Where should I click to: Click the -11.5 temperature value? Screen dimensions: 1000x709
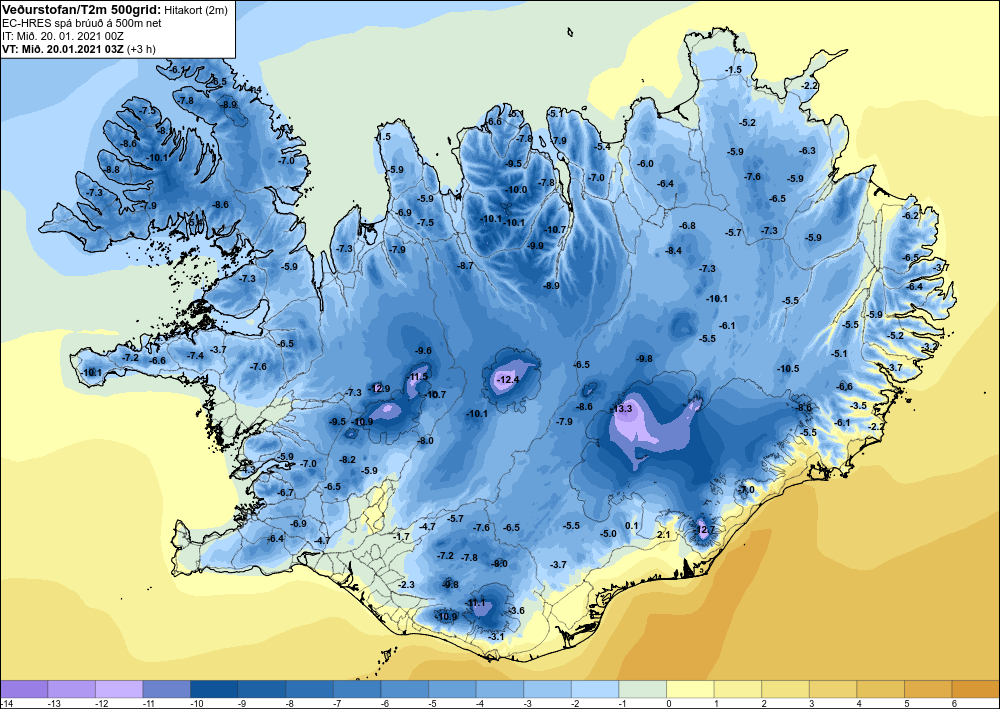pos(418,377)
